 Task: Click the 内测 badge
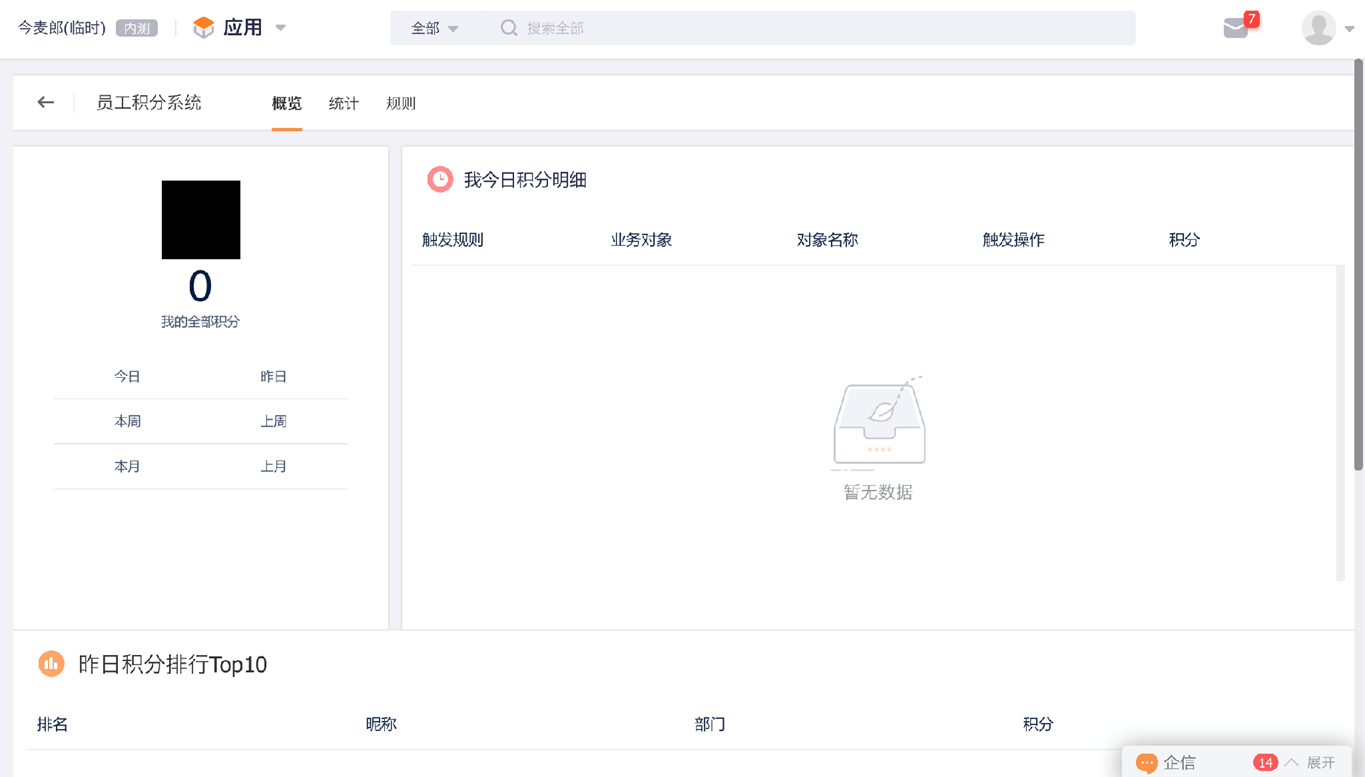coord(137,28)
